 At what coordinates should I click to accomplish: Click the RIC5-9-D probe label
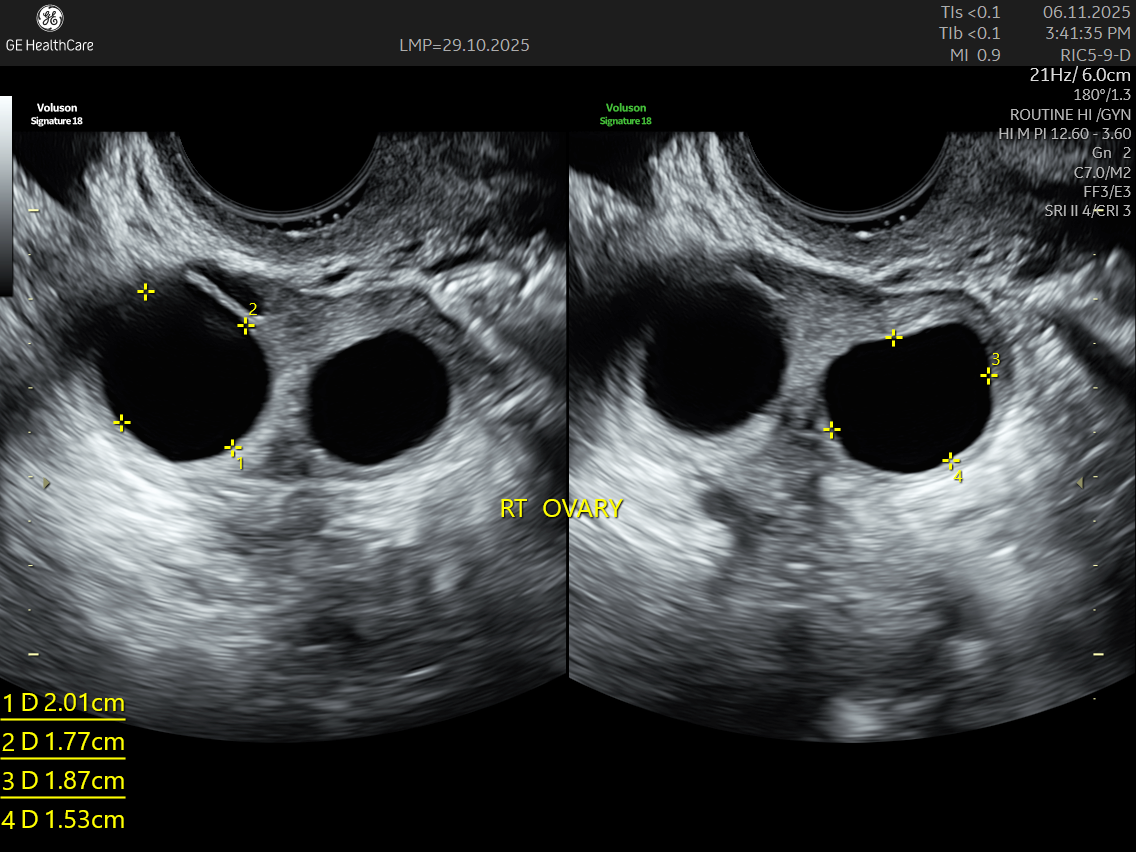point(1095,55)
